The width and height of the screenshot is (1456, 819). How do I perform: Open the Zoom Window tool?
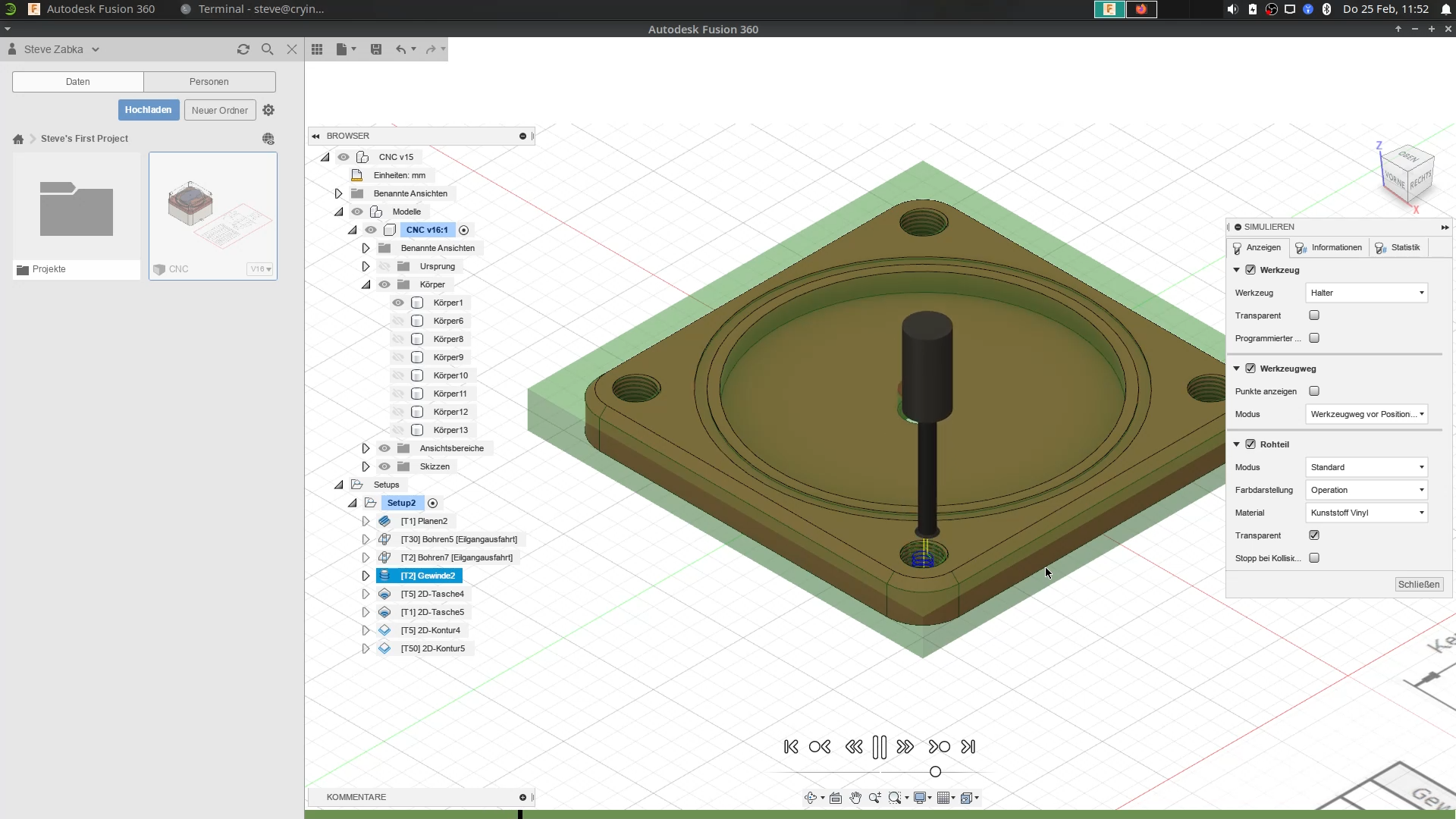pyautogui.click(x=895, y=798)
